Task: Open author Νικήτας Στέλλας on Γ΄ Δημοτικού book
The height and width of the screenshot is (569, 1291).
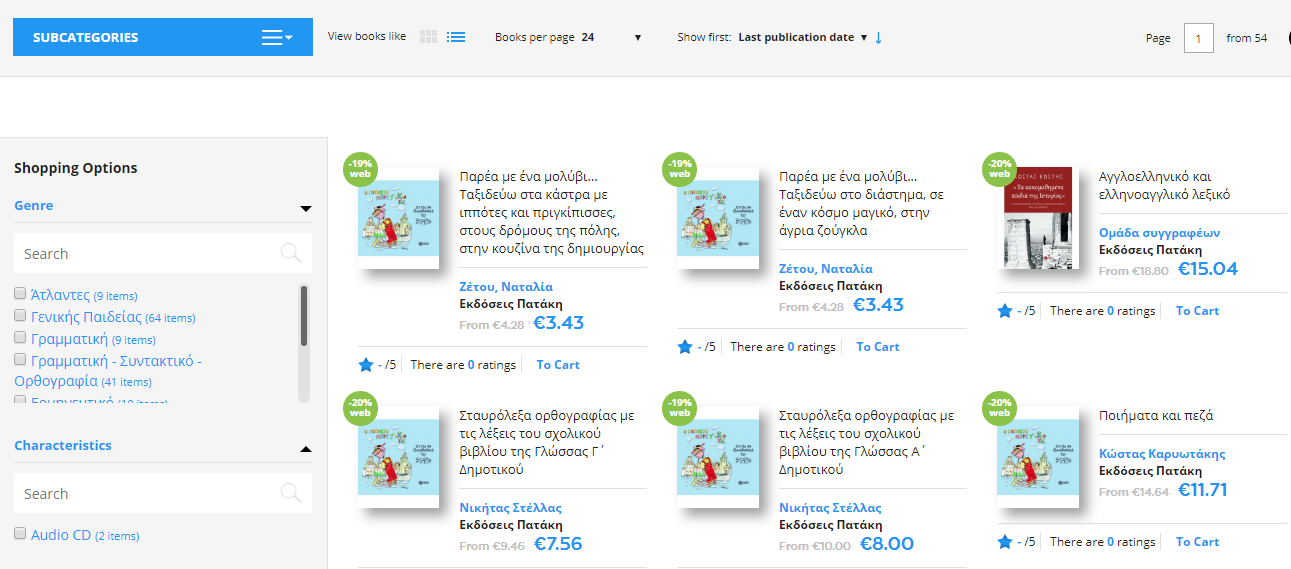Action: (x=510, y=508)
